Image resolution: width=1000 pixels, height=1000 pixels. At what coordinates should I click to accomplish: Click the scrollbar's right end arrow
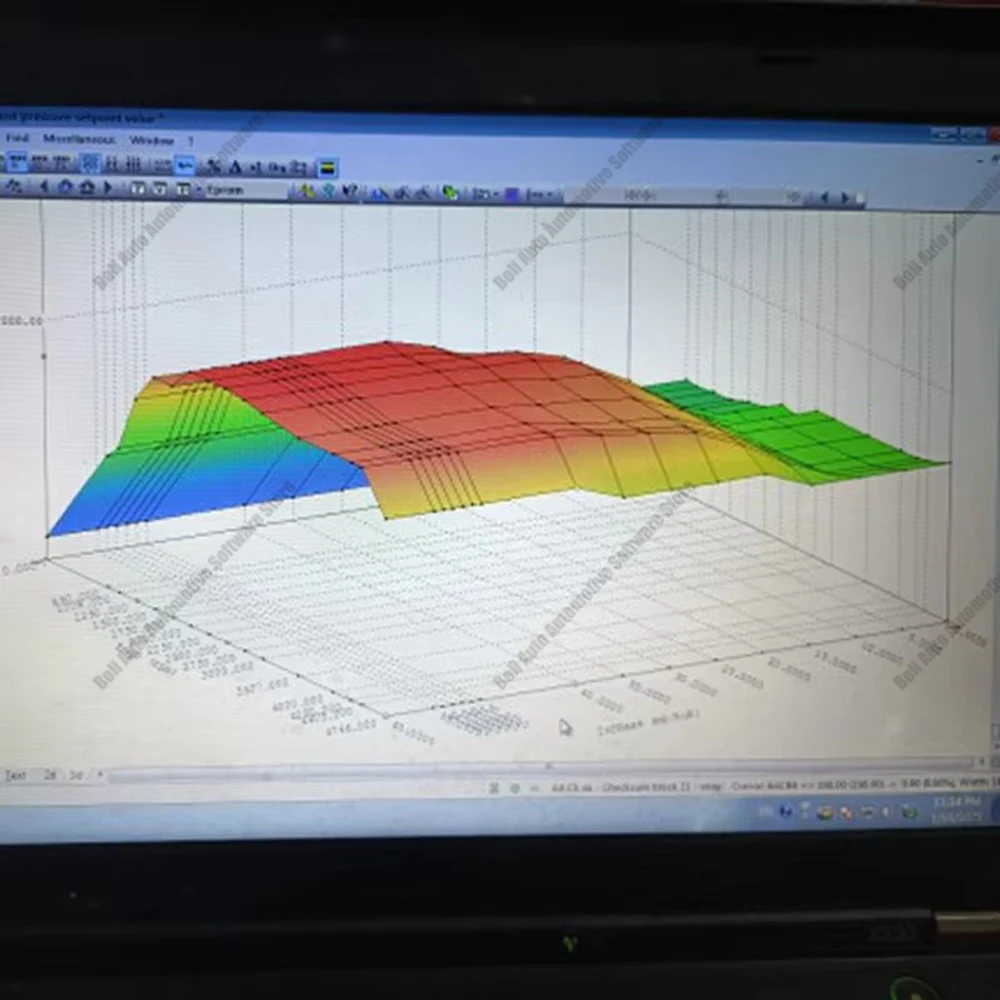(x=982, y=761)
